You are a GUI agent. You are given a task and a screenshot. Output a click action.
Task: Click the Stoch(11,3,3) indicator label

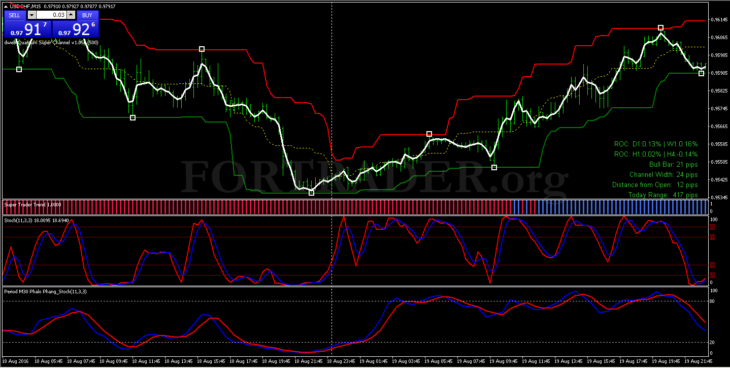[x=30, y=219]
